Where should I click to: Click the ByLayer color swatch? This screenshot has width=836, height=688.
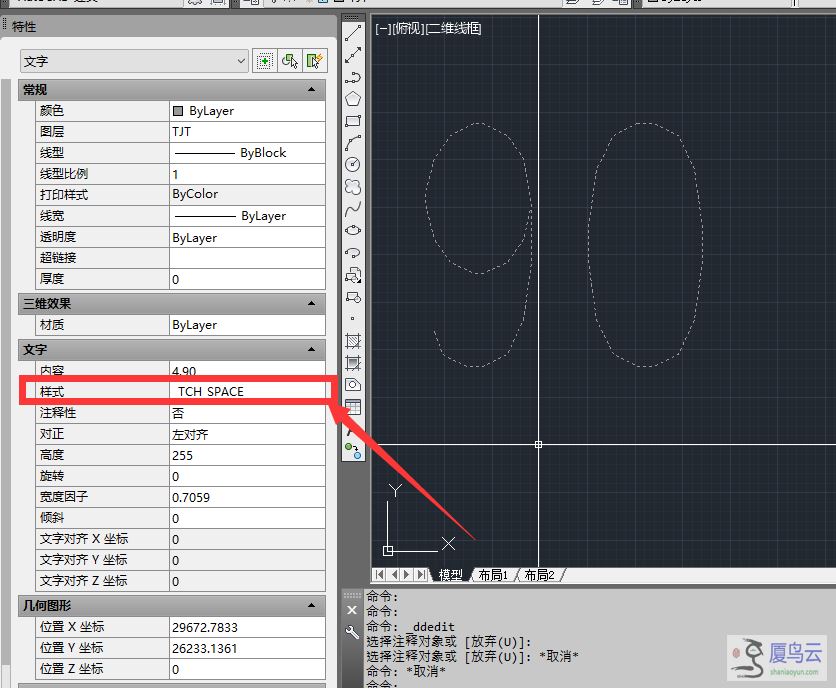click(178, 111)
